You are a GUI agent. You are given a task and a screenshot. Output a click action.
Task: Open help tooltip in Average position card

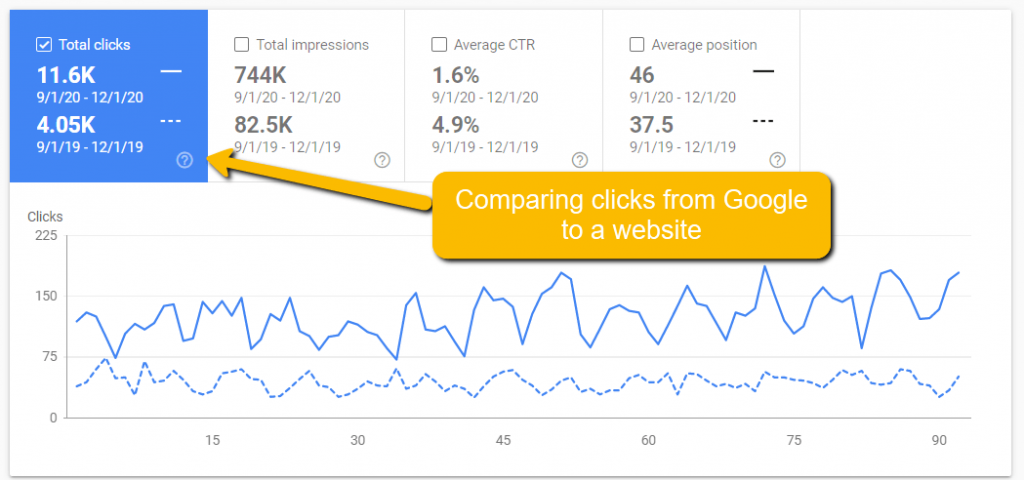tap(777, 160)
